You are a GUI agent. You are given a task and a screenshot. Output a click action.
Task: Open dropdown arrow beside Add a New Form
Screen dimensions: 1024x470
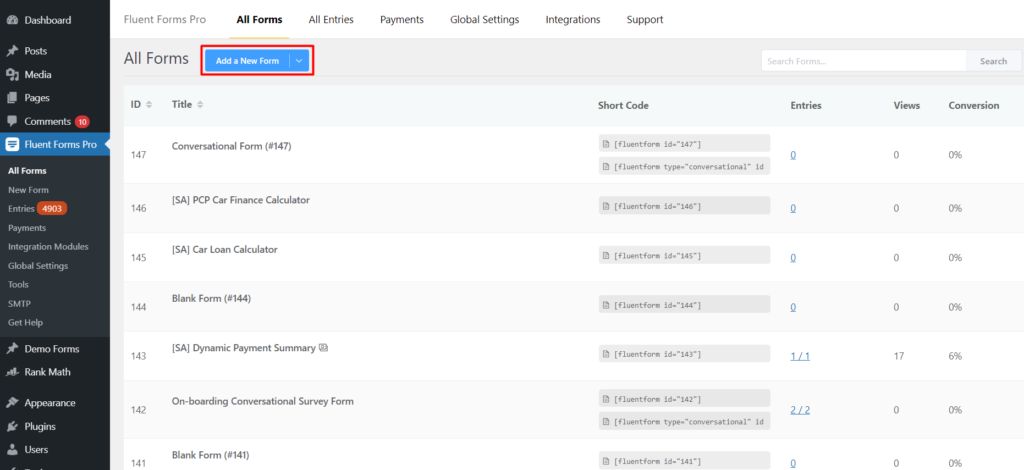click(x=299, y=61)
